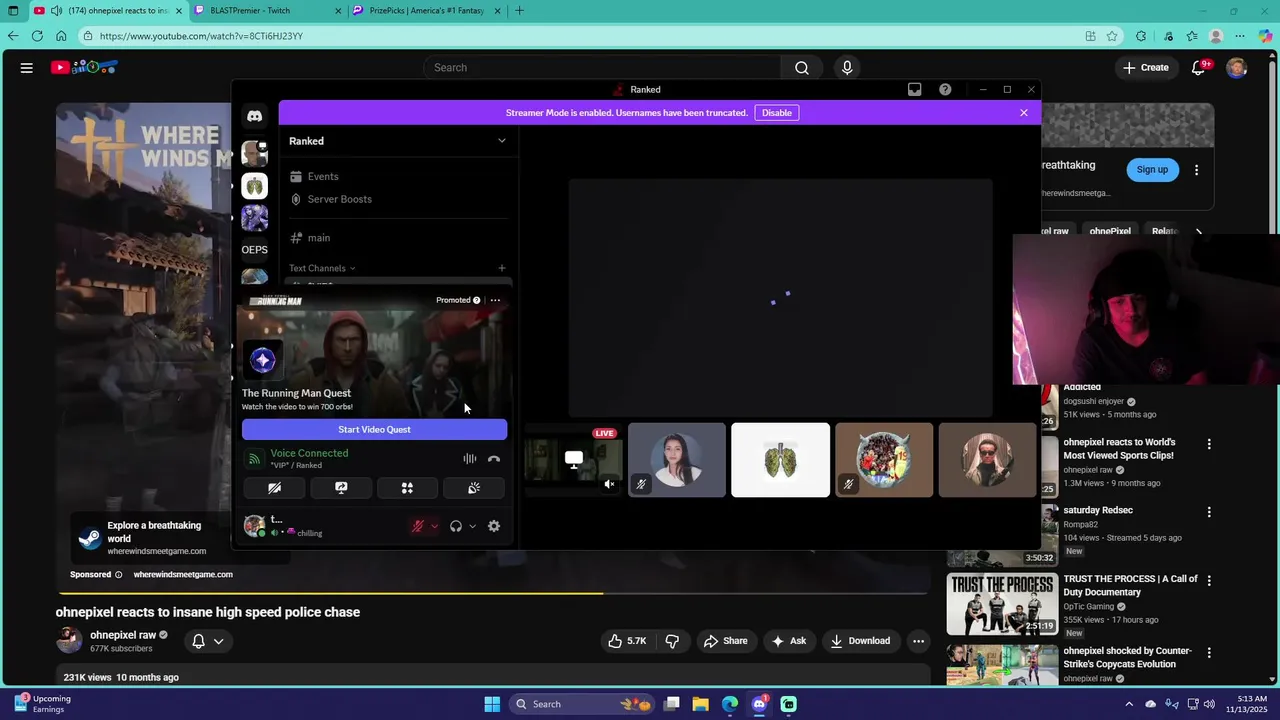Start the Running Man Video Quest

[374, 429]
